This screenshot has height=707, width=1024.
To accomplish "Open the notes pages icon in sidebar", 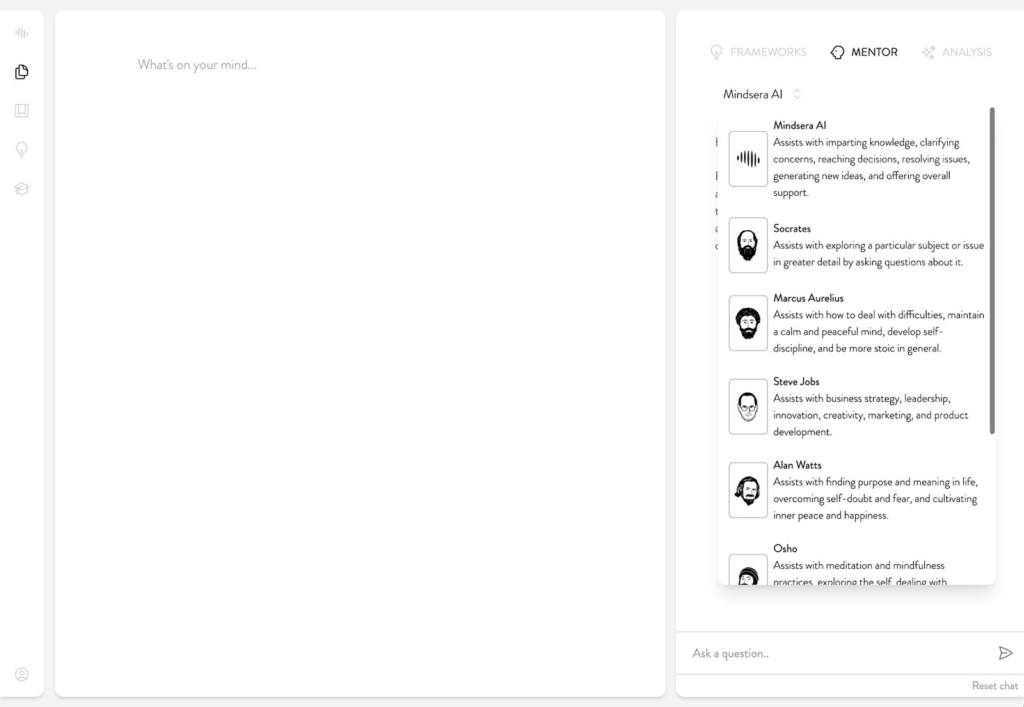I will click(22, 72).
